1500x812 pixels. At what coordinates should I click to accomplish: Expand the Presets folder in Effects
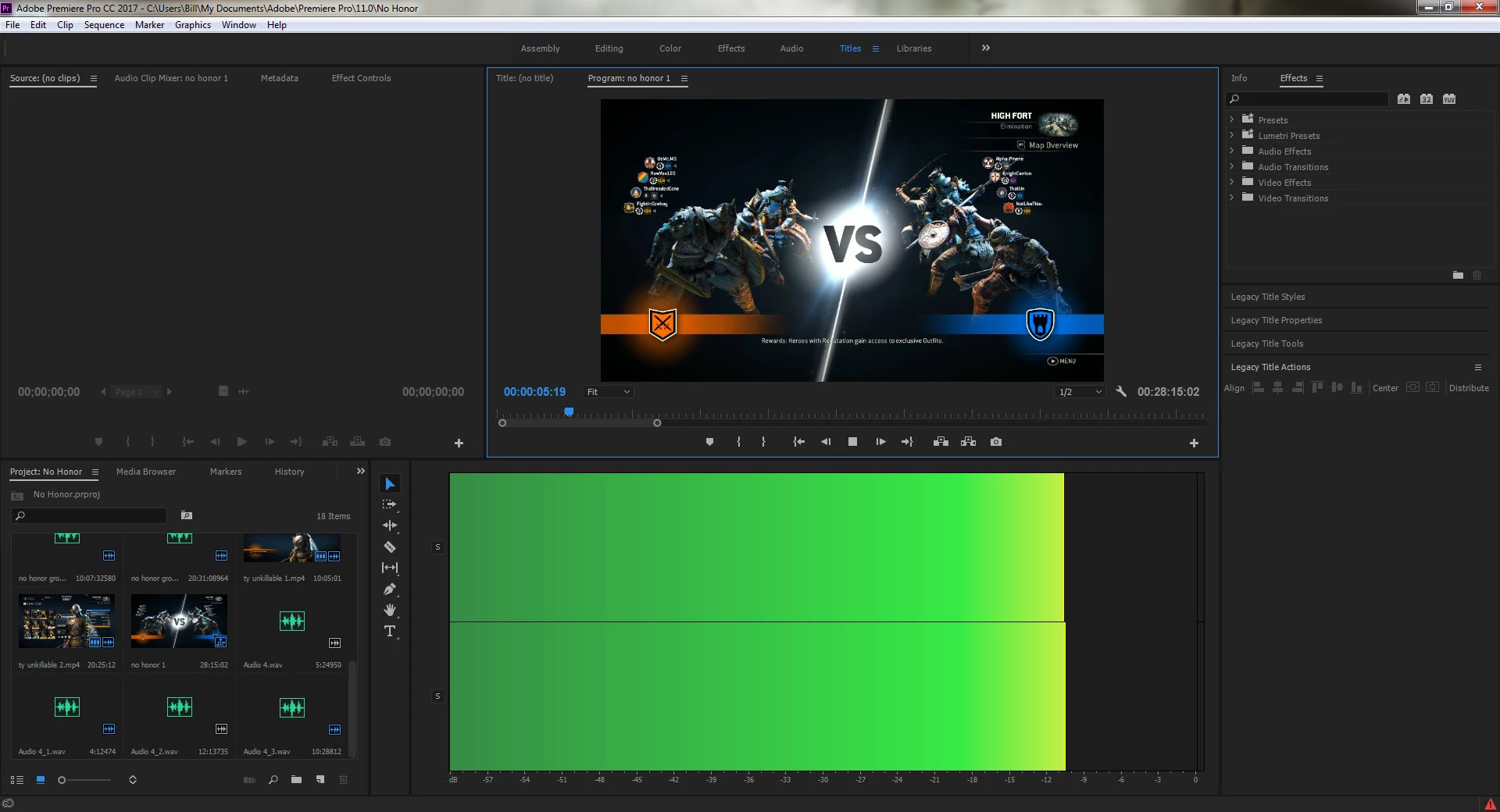coord(1232,119)
